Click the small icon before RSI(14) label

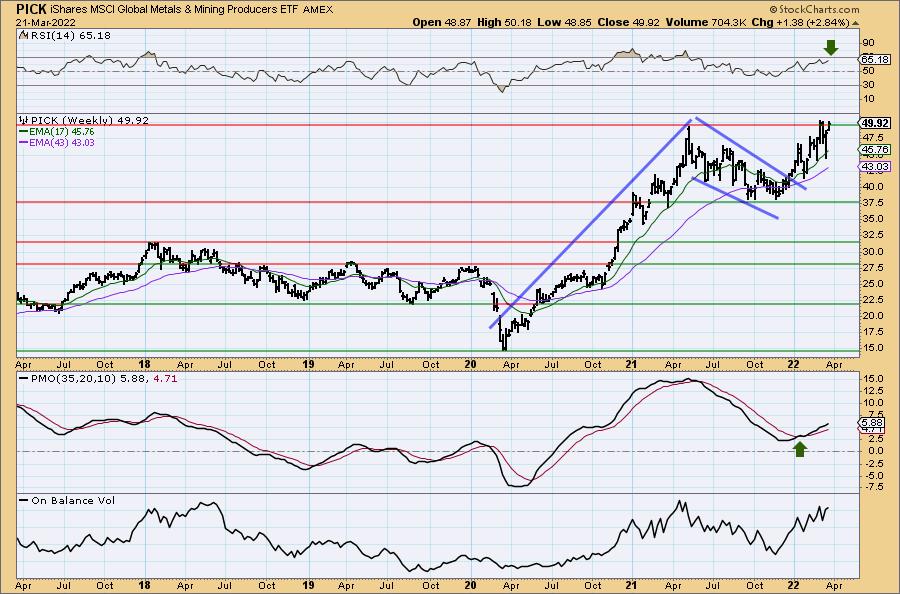pos(23,35)
